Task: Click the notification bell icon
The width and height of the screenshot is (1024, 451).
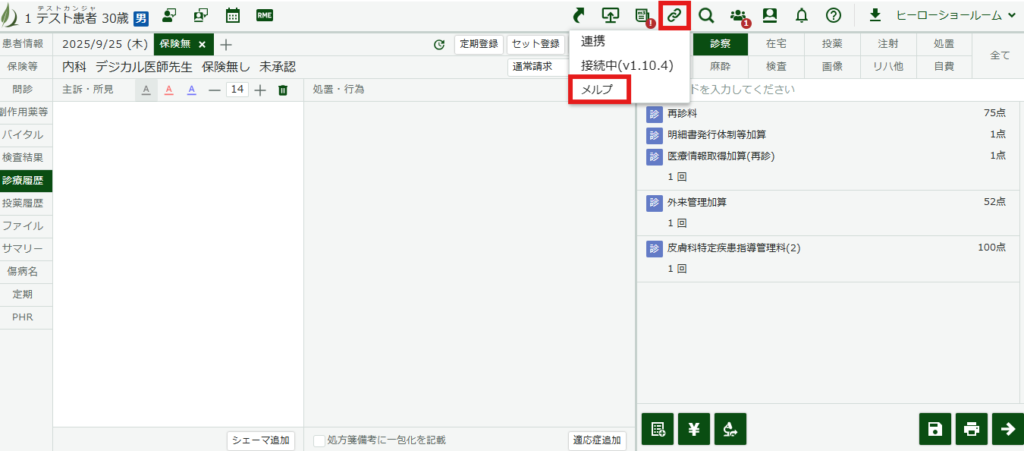Action: (801, 16)
